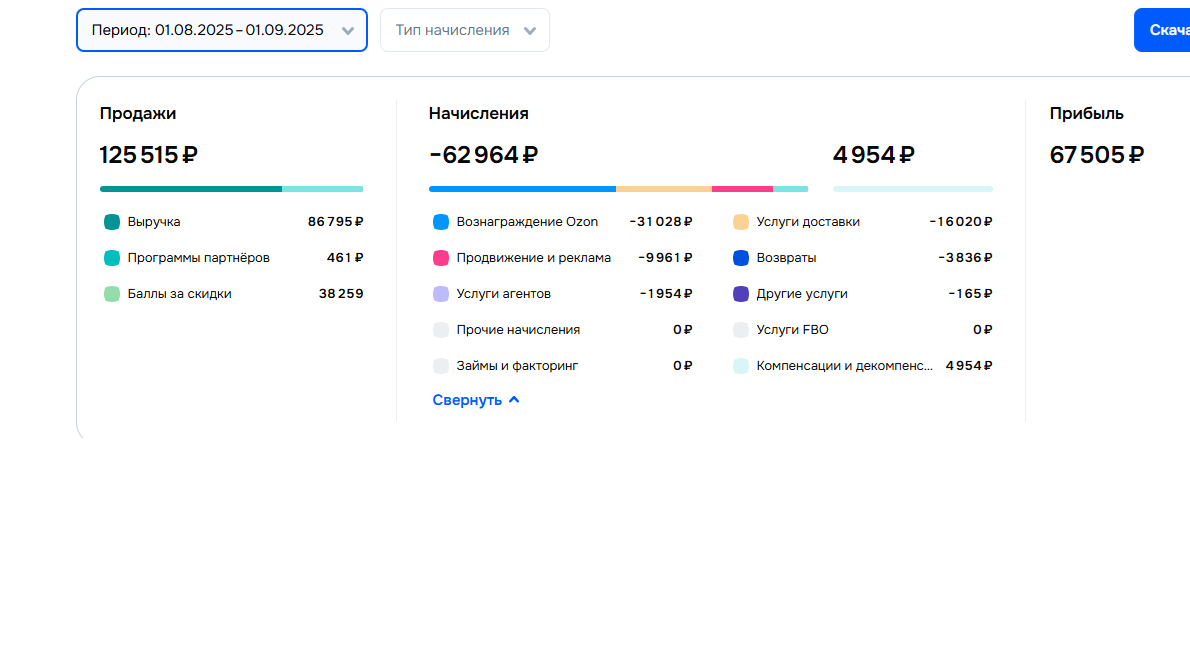The width and height of the screenshot is (1190, 648).
Task: Click the Продвижение и реклама pink marker
Action: click(441, 258)
